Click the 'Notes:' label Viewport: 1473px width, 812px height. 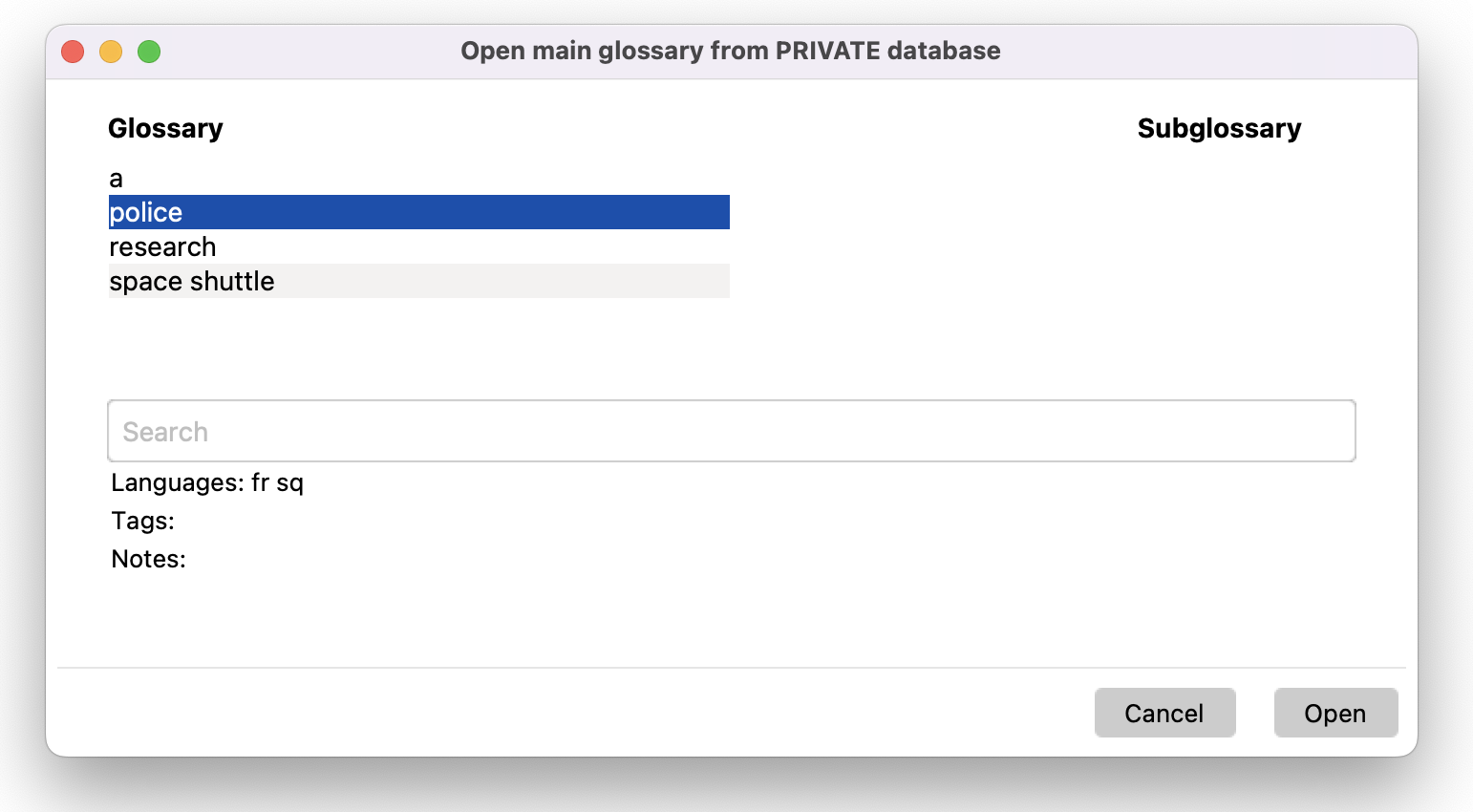pyautogui.click(x=148, y=559)
